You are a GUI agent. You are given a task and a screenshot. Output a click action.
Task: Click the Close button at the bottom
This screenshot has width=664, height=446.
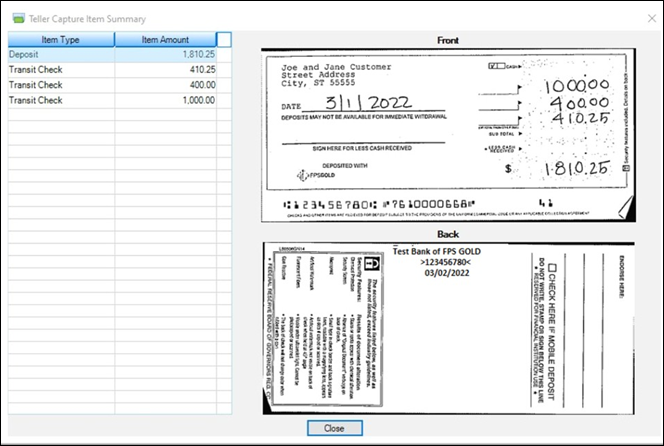click(x=335, y=428)
